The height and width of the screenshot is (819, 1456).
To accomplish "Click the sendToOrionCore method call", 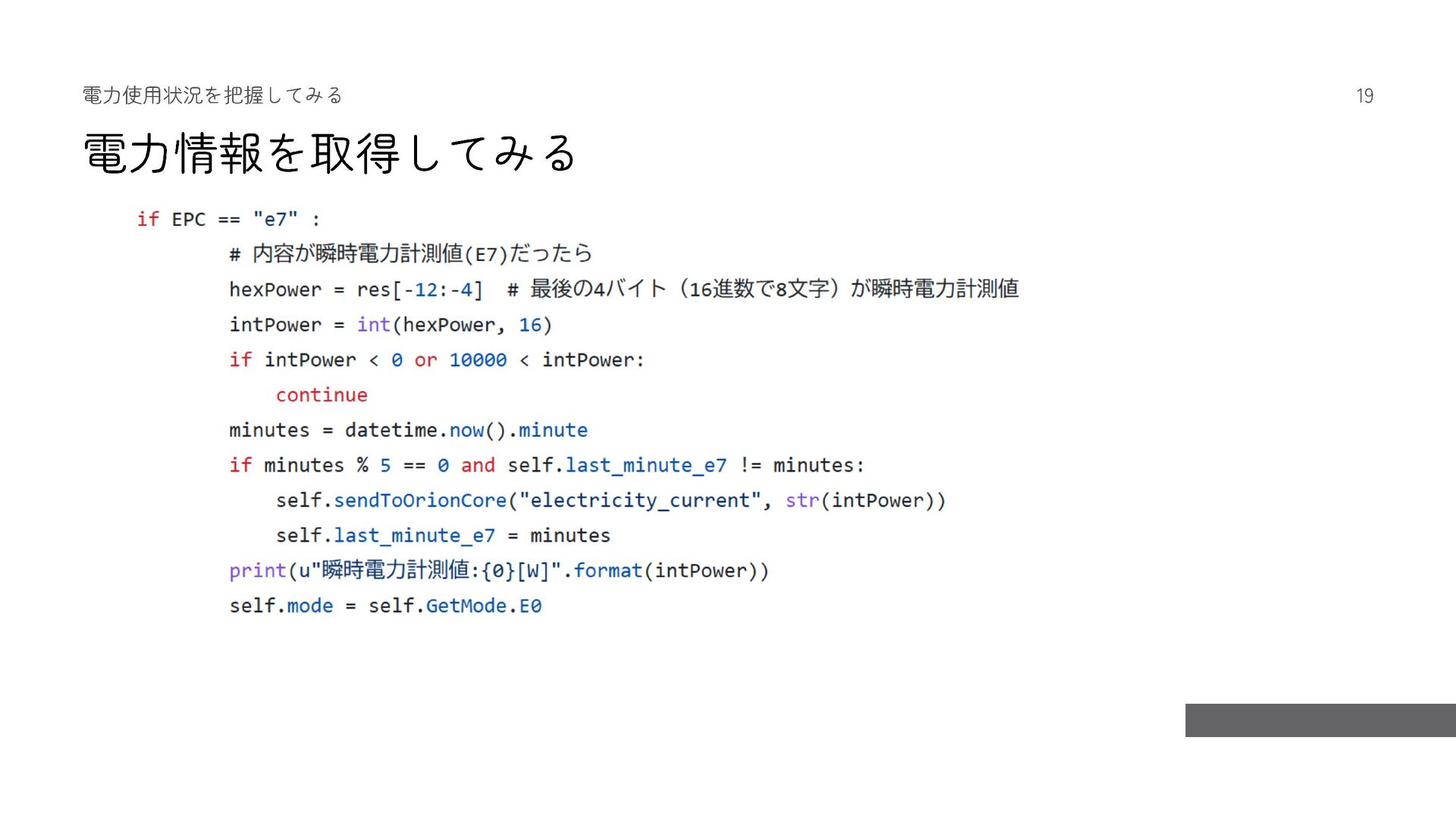I will coord(419,500).
